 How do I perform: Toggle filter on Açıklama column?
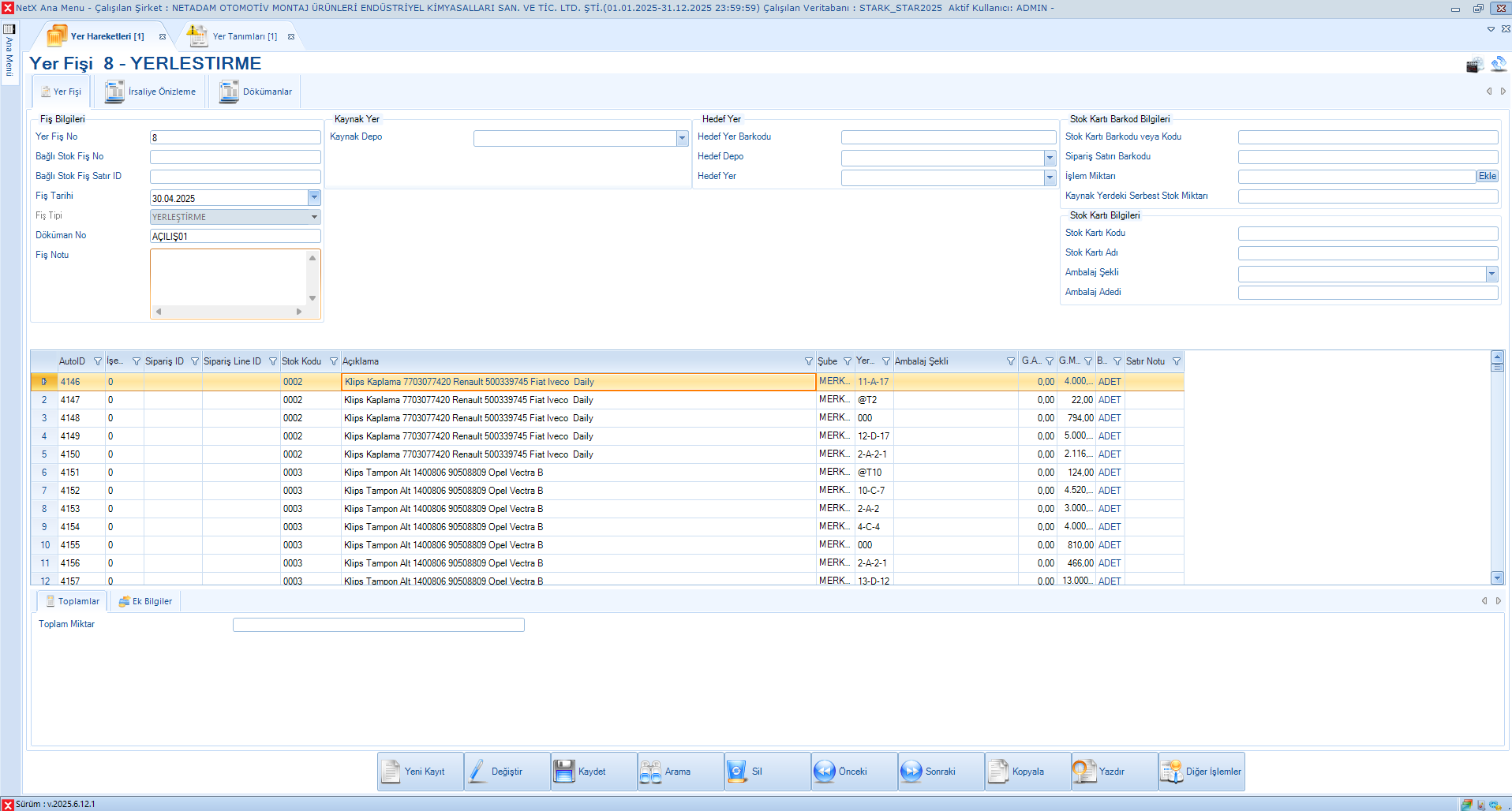click(808, 361)
